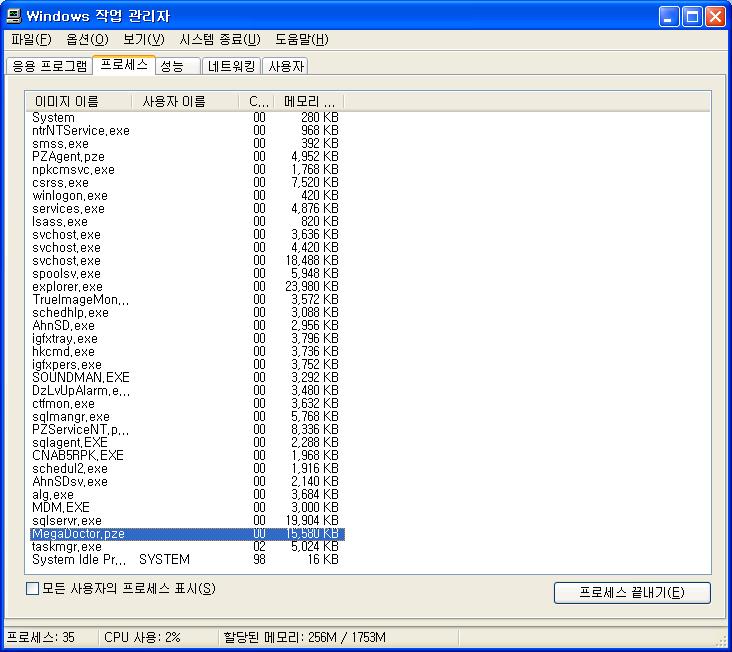The height and width of the screenshot is (652, 732).
Task: Select DzLvUpAlarm.e... process row
Action: [x=187, y=390]
